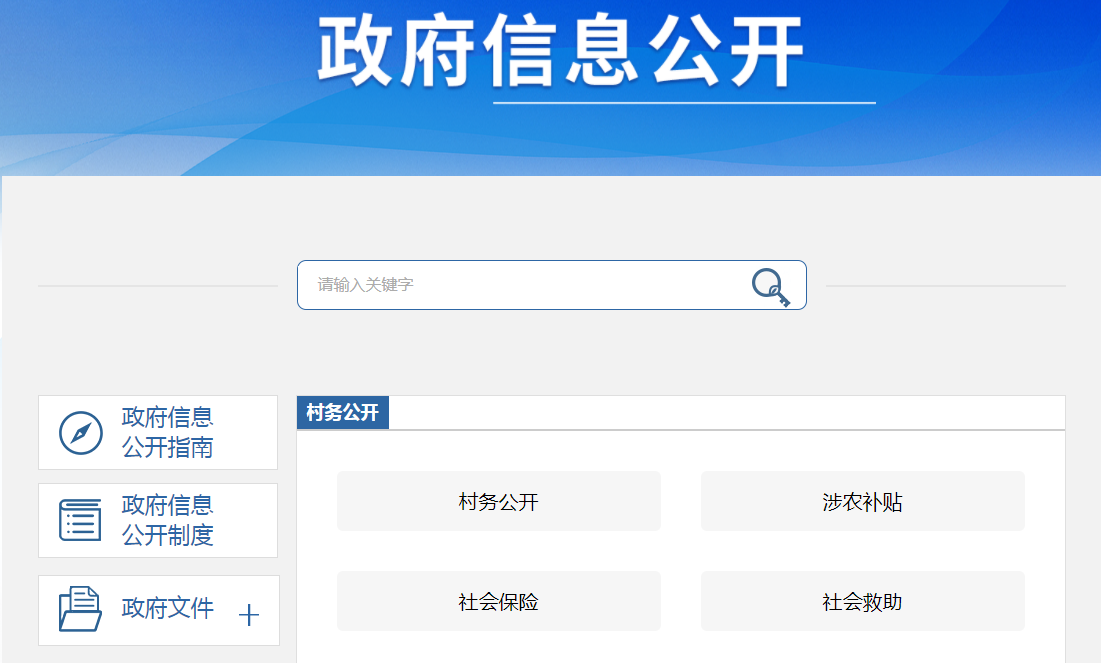1101x663 pixels.
Task: Click the white underline below the header title
Action: click(684, 102)
